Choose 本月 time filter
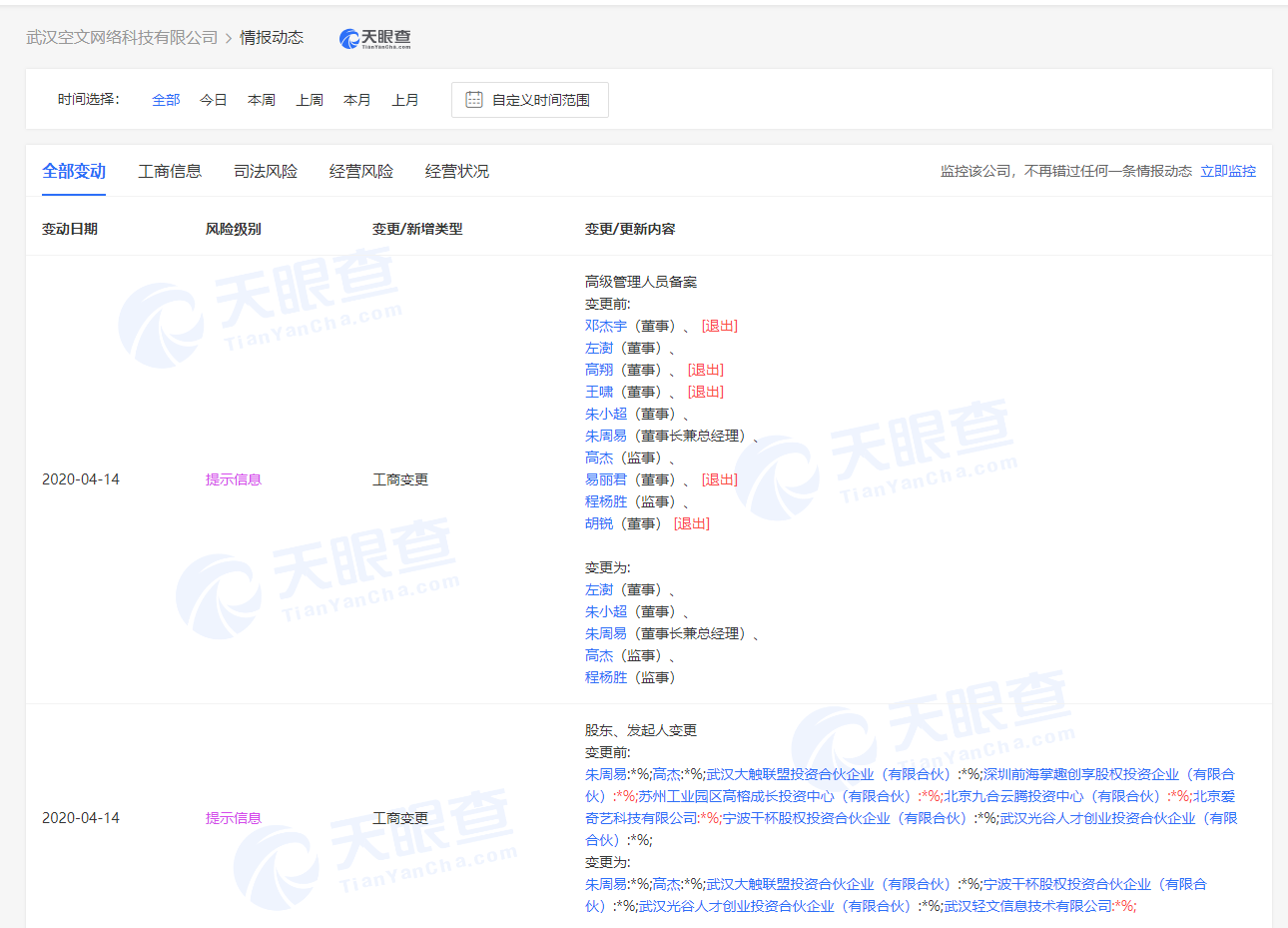 tap(357, 100)
